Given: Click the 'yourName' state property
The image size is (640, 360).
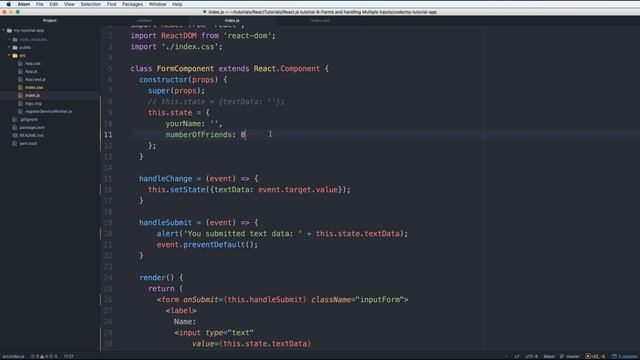Looking at the screenshot, I should tap(183, 124).
